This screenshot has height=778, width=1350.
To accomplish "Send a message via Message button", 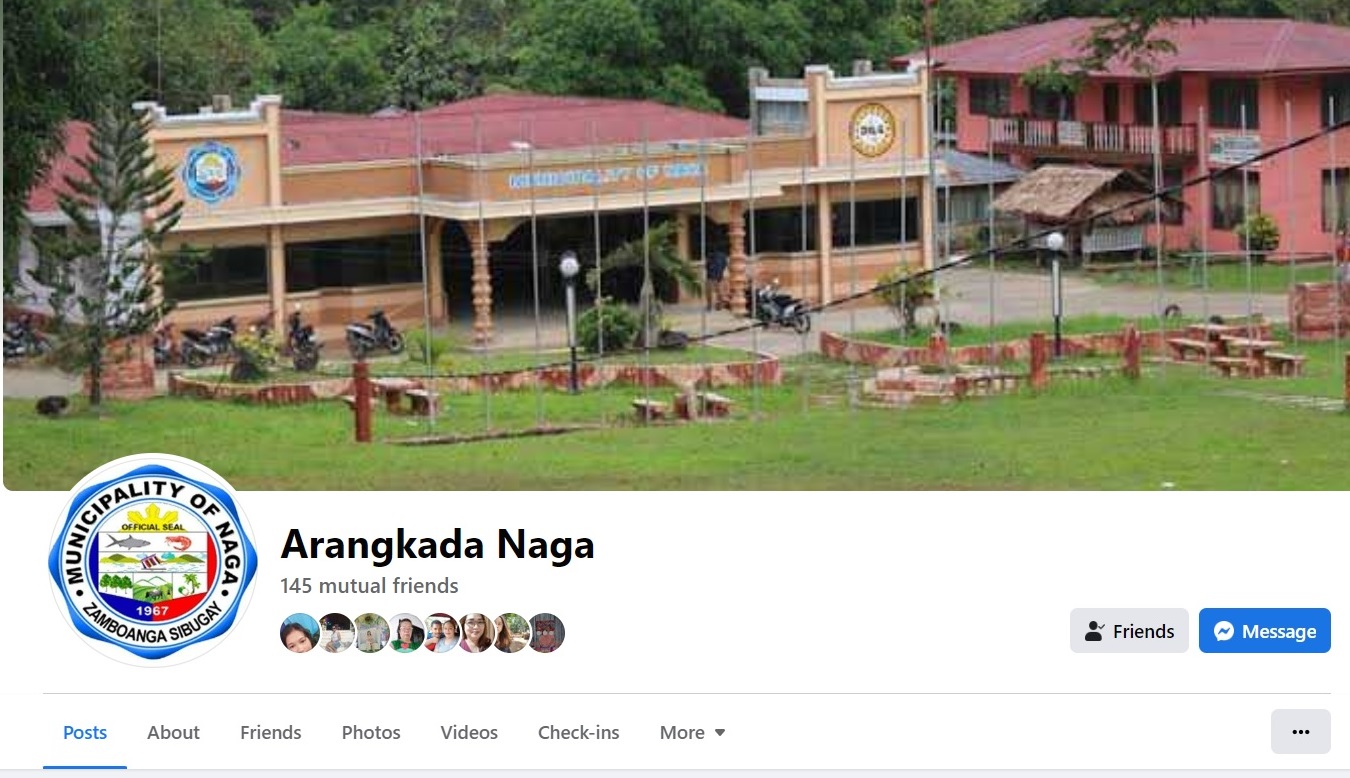I will (x=1265, y=631).
